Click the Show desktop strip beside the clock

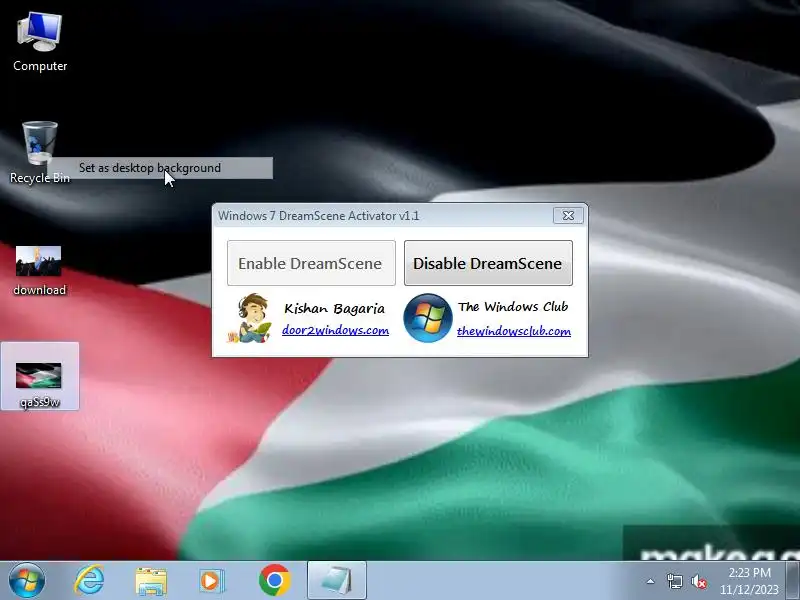[793, 581]
